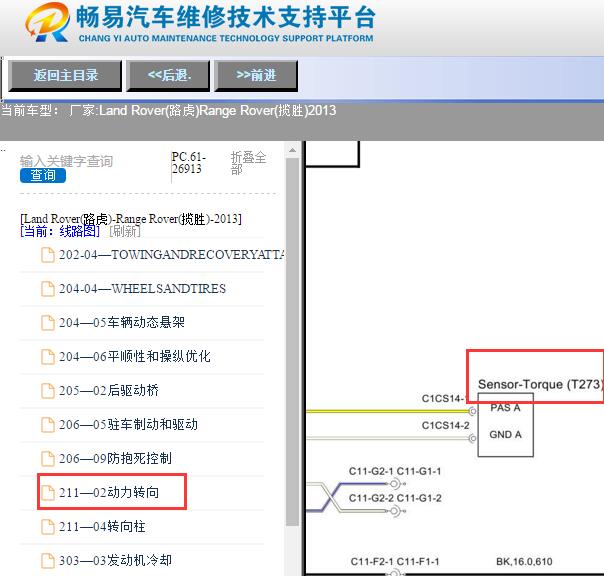
Task: Click the C11-G2-1 C11-G1-1 connector label
Action: [x=395, y=471]
